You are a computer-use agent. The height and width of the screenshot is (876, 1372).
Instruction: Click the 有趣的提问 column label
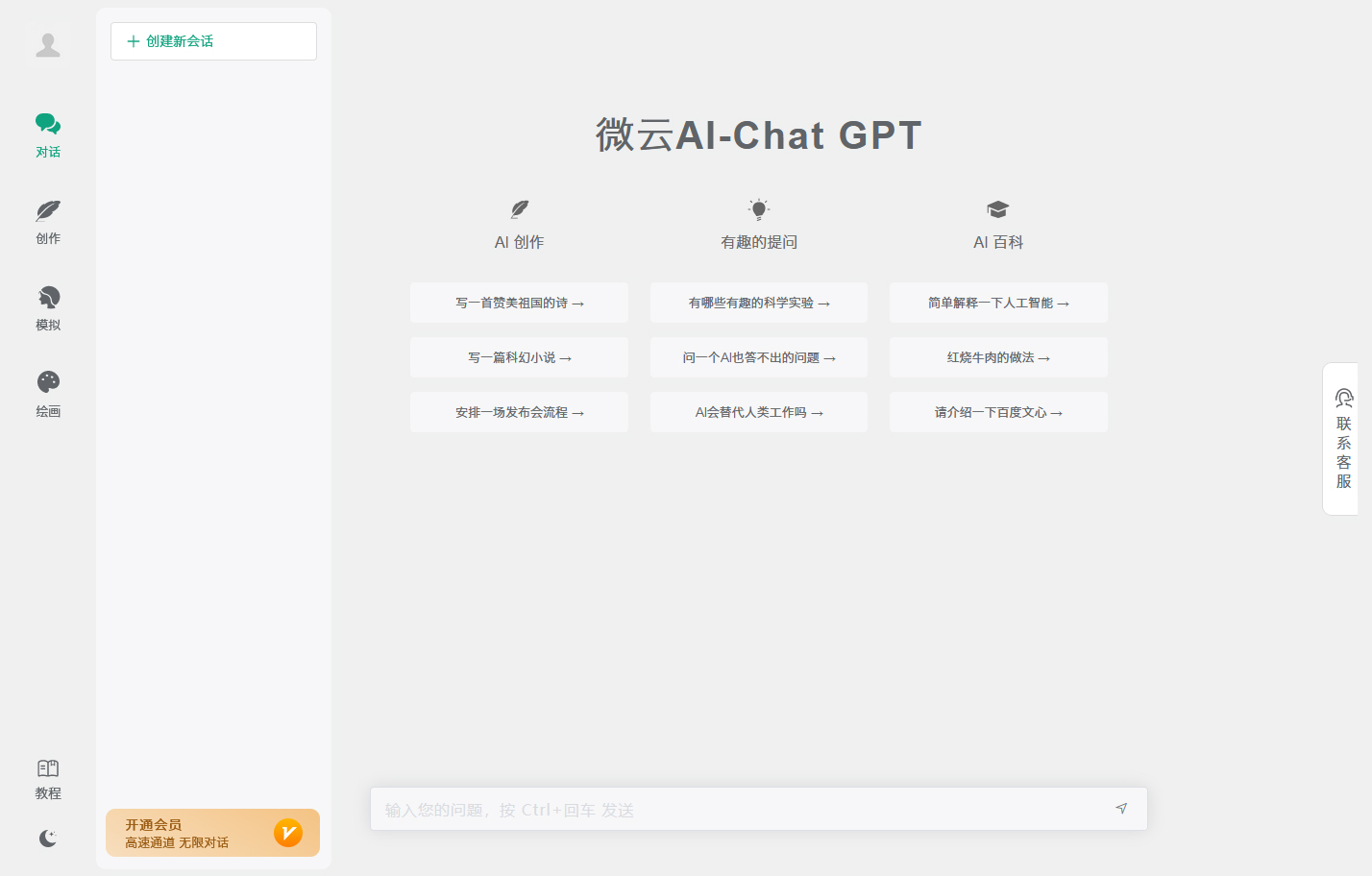759,242
